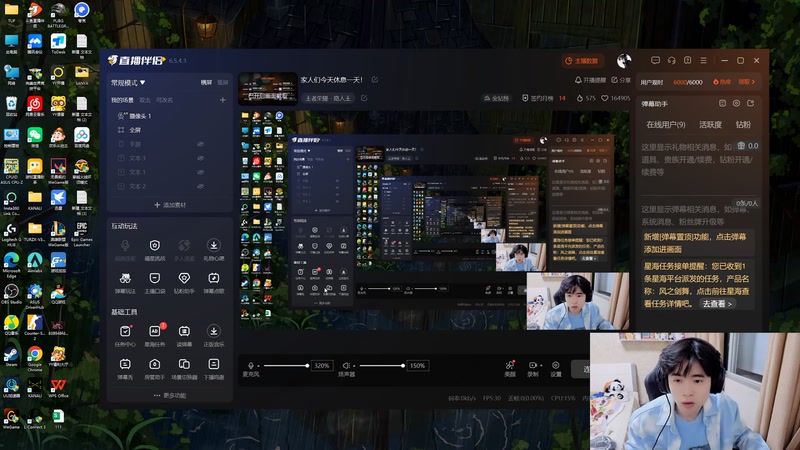This screenshot has width=800, height=450.
Task: Open the 正版音乐 music tool
Action: (x=214, y=336)
